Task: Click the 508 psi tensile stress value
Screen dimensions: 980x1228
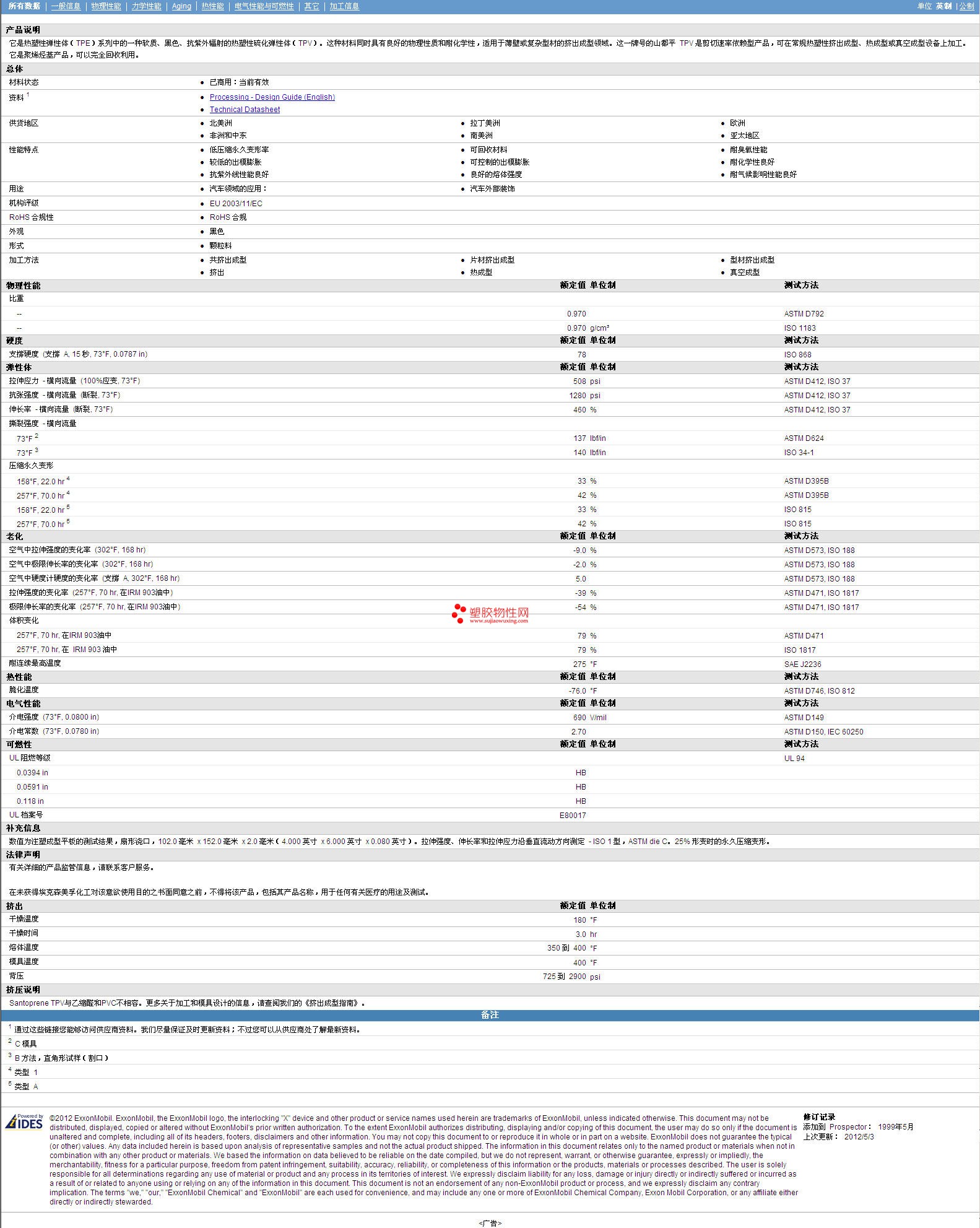Action: 586,381
